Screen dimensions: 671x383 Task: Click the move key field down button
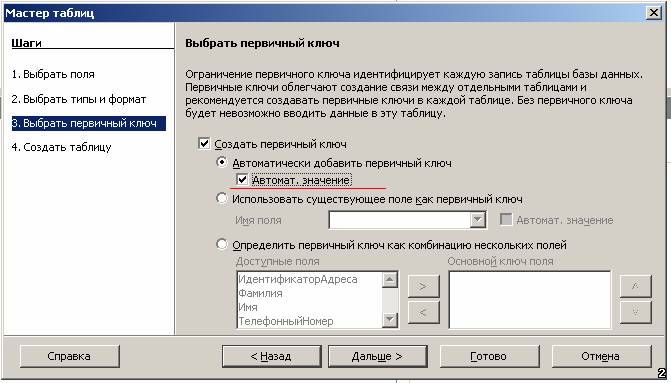click(x=635, y=312)
